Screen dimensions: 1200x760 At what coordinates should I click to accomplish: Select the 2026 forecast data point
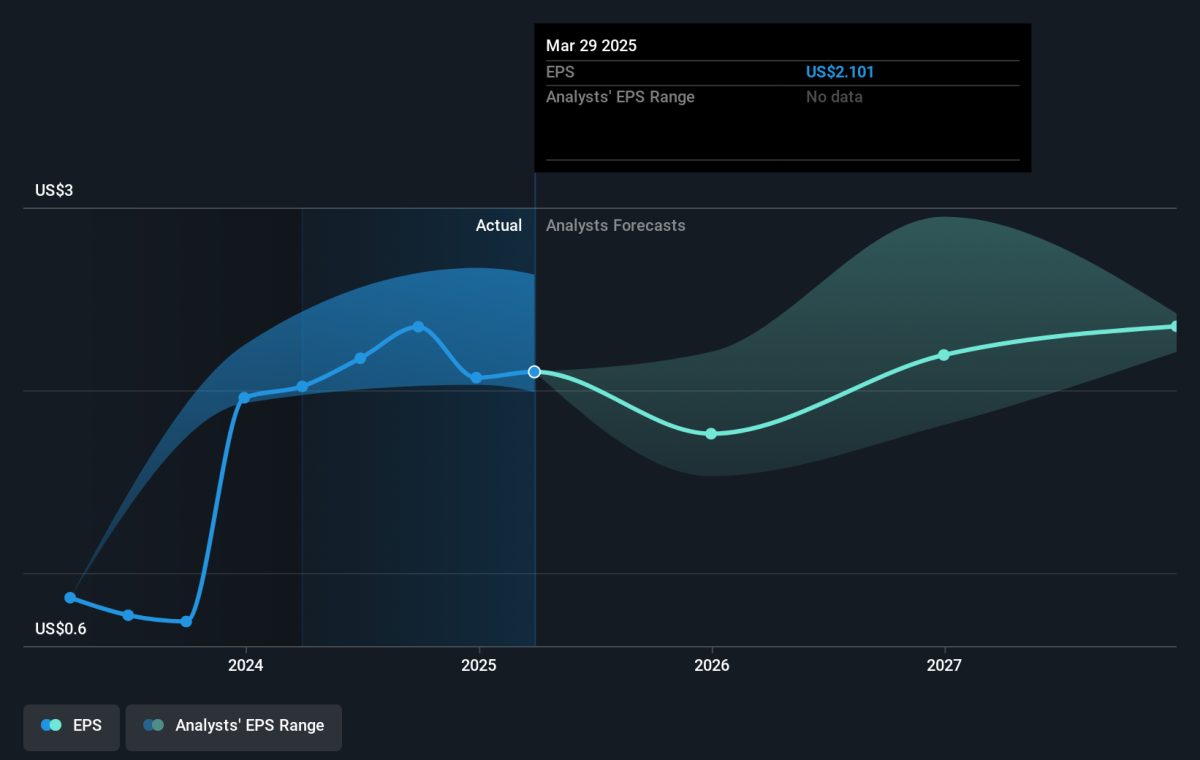pyautogui.click(x=711, y=434)
